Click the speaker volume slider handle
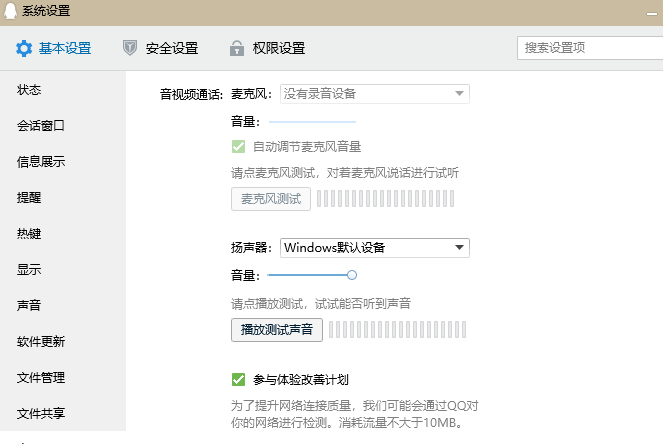663x444 pixels. [352, 274]
